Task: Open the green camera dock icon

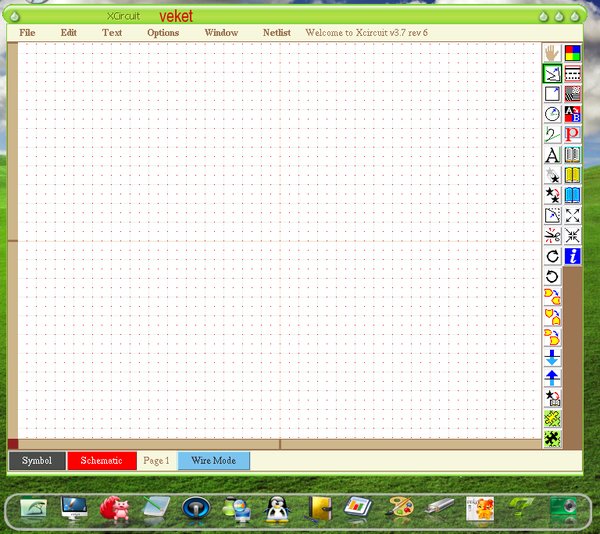Action: [562, 509]
